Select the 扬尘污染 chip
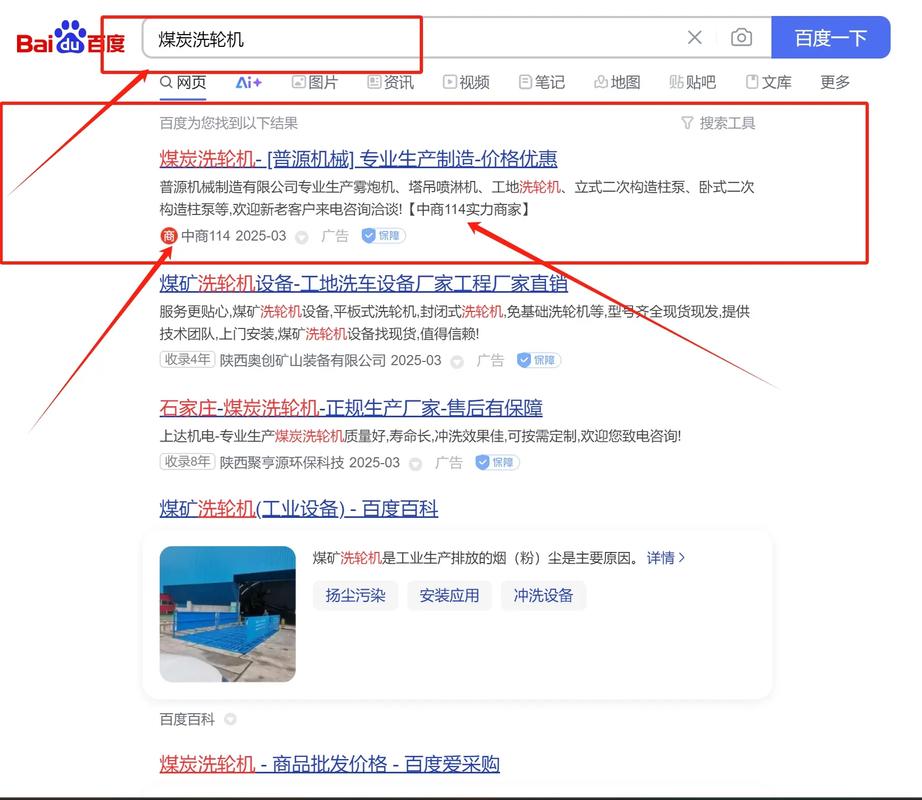The height and width of the screenshot is (800, 922). coord(355,595)
